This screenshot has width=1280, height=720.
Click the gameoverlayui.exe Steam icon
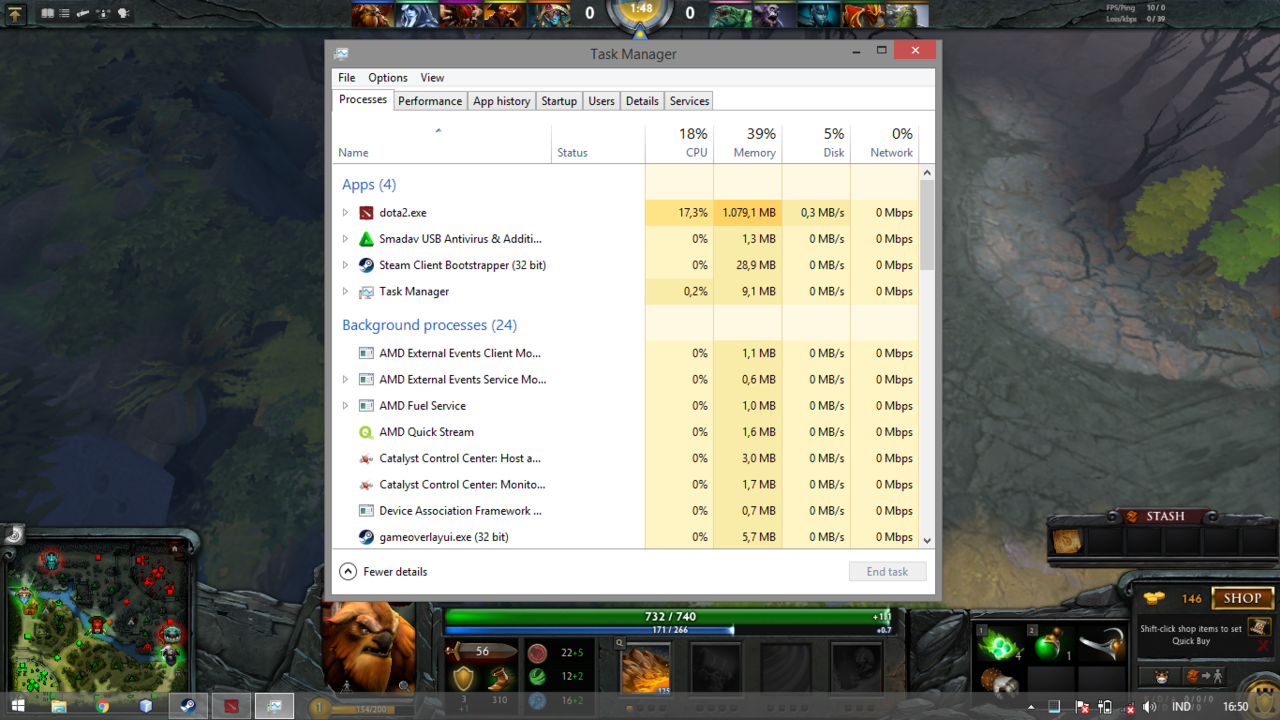click(x=366, y=537)
